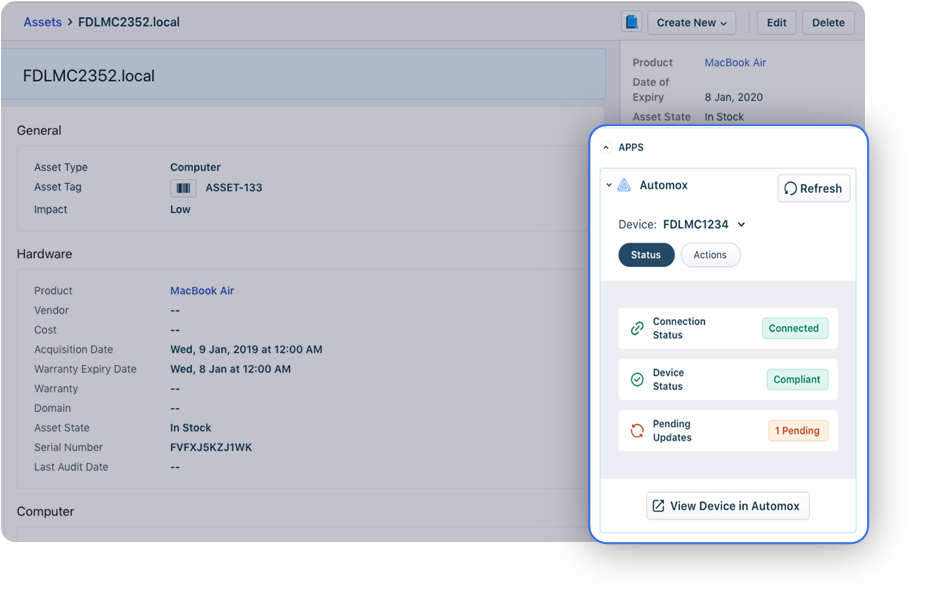Screen dimensions: 927x605
Task: Open the Create New dropdown
Action: 691,22
